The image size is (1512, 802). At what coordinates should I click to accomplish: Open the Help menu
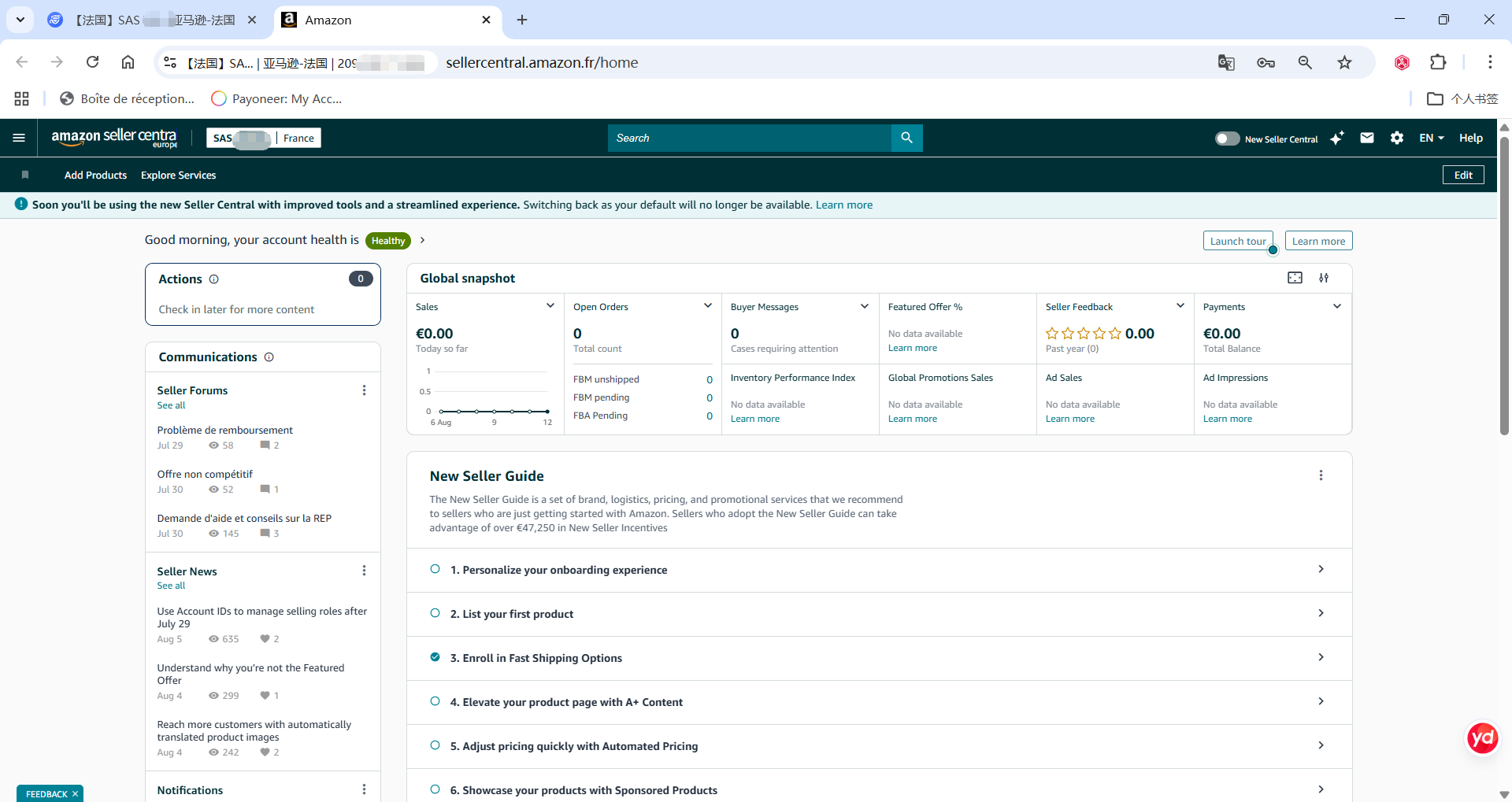(x=1470, y=138)
